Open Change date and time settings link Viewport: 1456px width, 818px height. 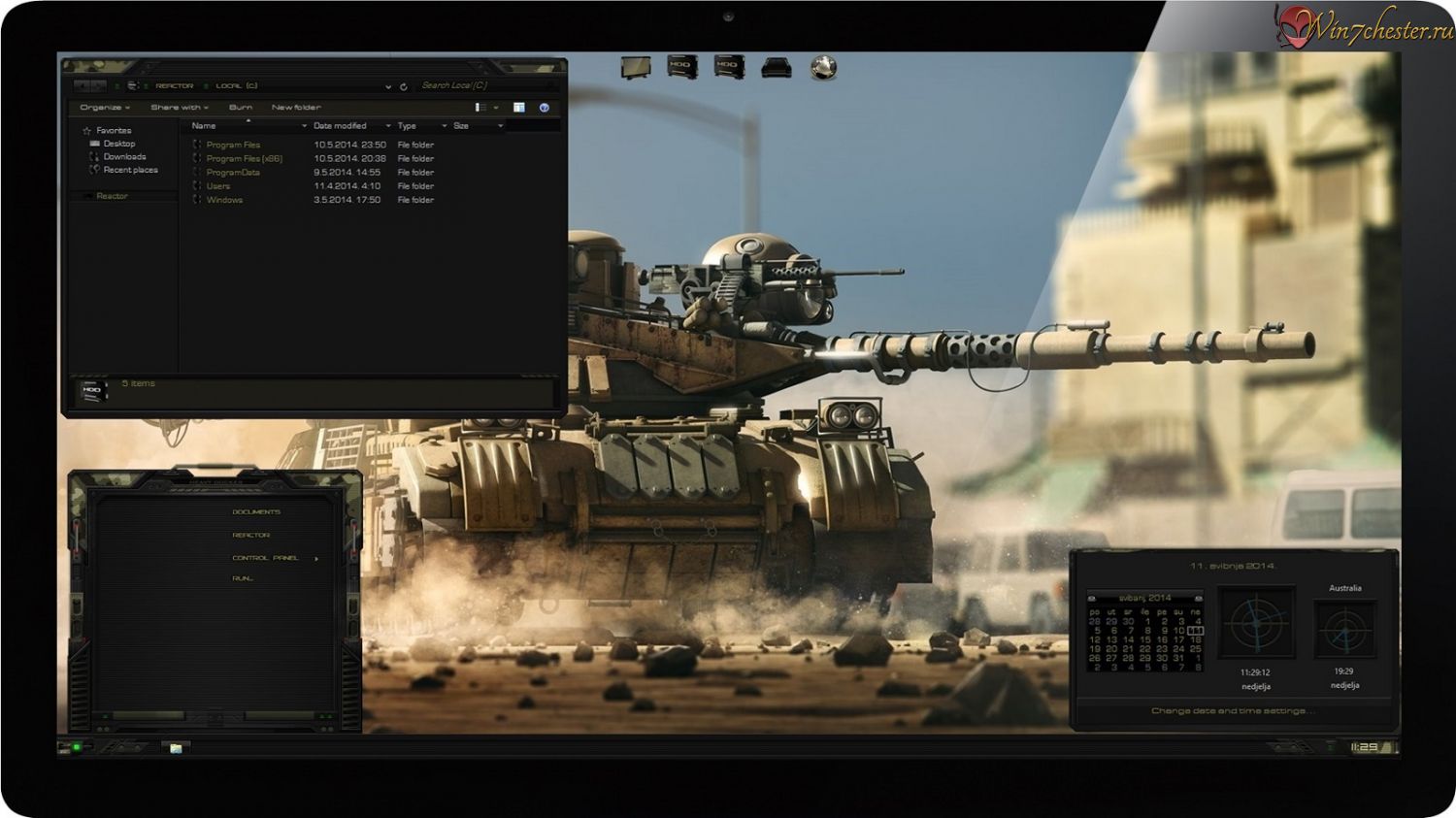point(1233,711)
